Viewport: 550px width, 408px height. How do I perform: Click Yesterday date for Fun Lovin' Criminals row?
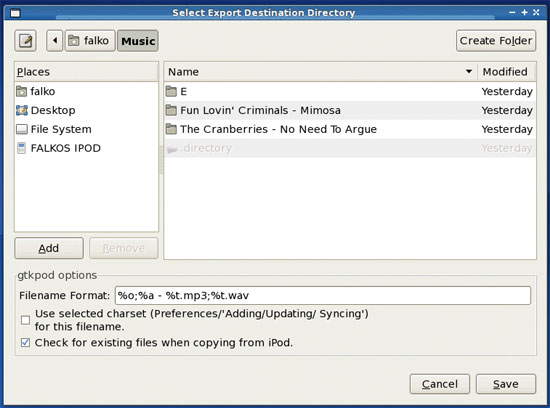pos(507,111)
